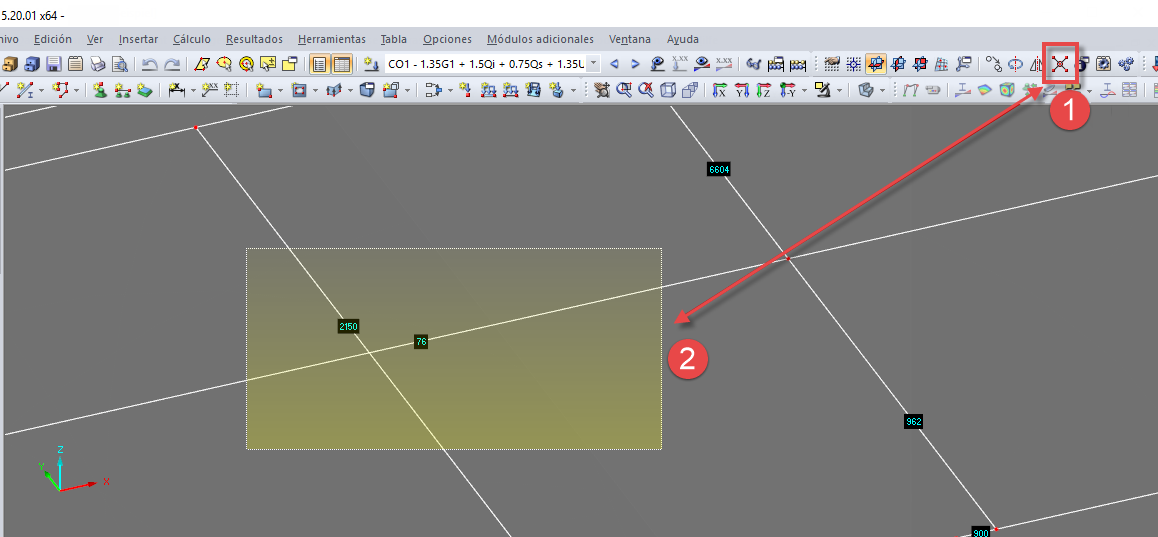Expand the display microscope icon dropdown arrow
Image resolution: width=1158 pixels, height=537 pixels.
[x=839, y=90]
